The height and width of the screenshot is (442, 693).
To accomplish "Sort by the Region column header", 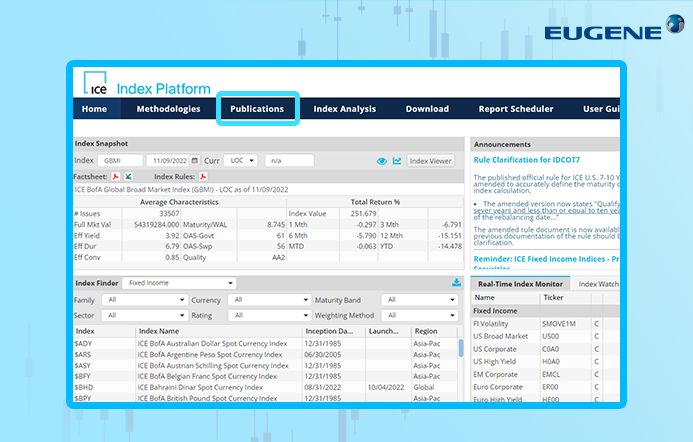I will tap(434, 331).
